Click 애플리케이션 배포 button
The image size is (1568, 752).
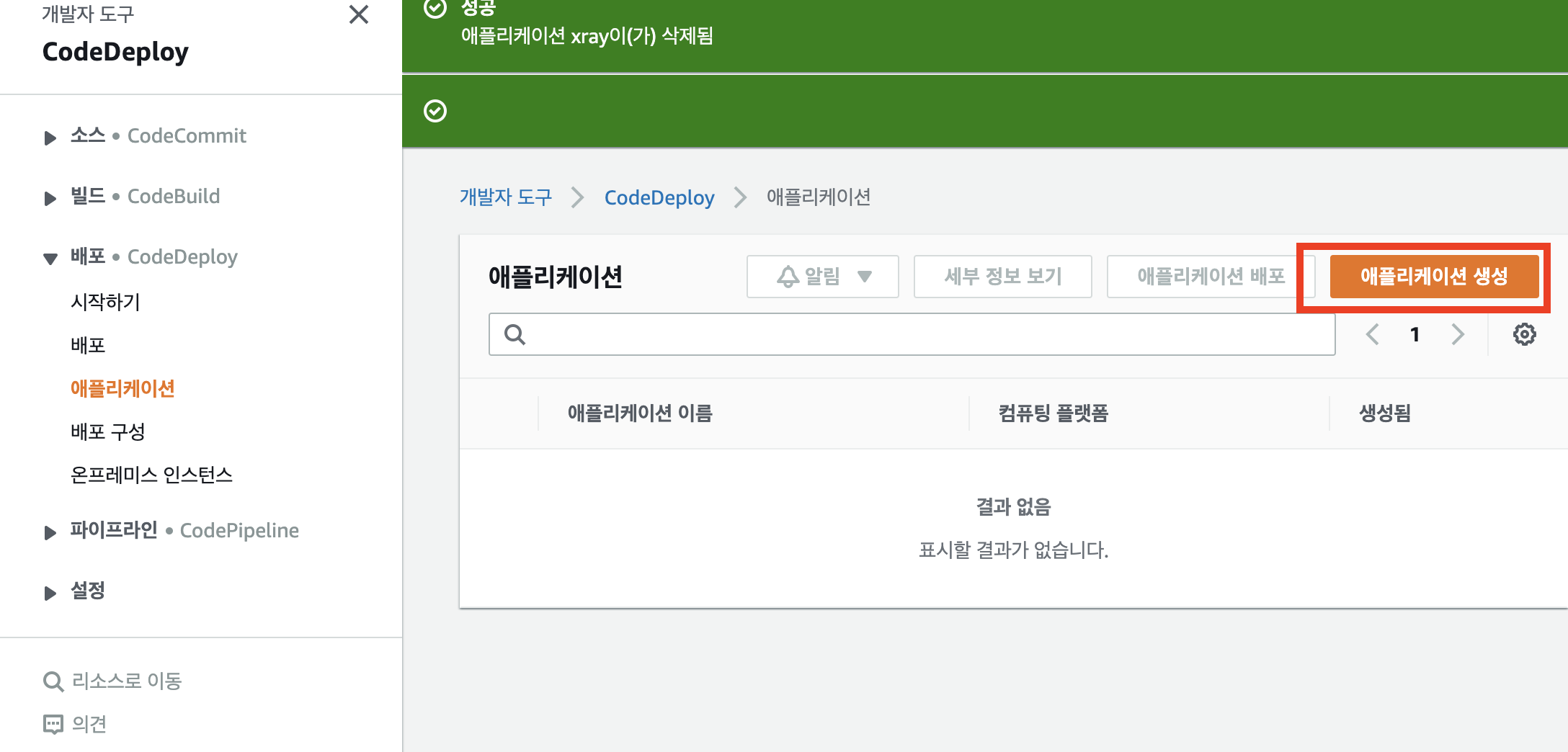pyautogui.click(x=1211, y=276)
